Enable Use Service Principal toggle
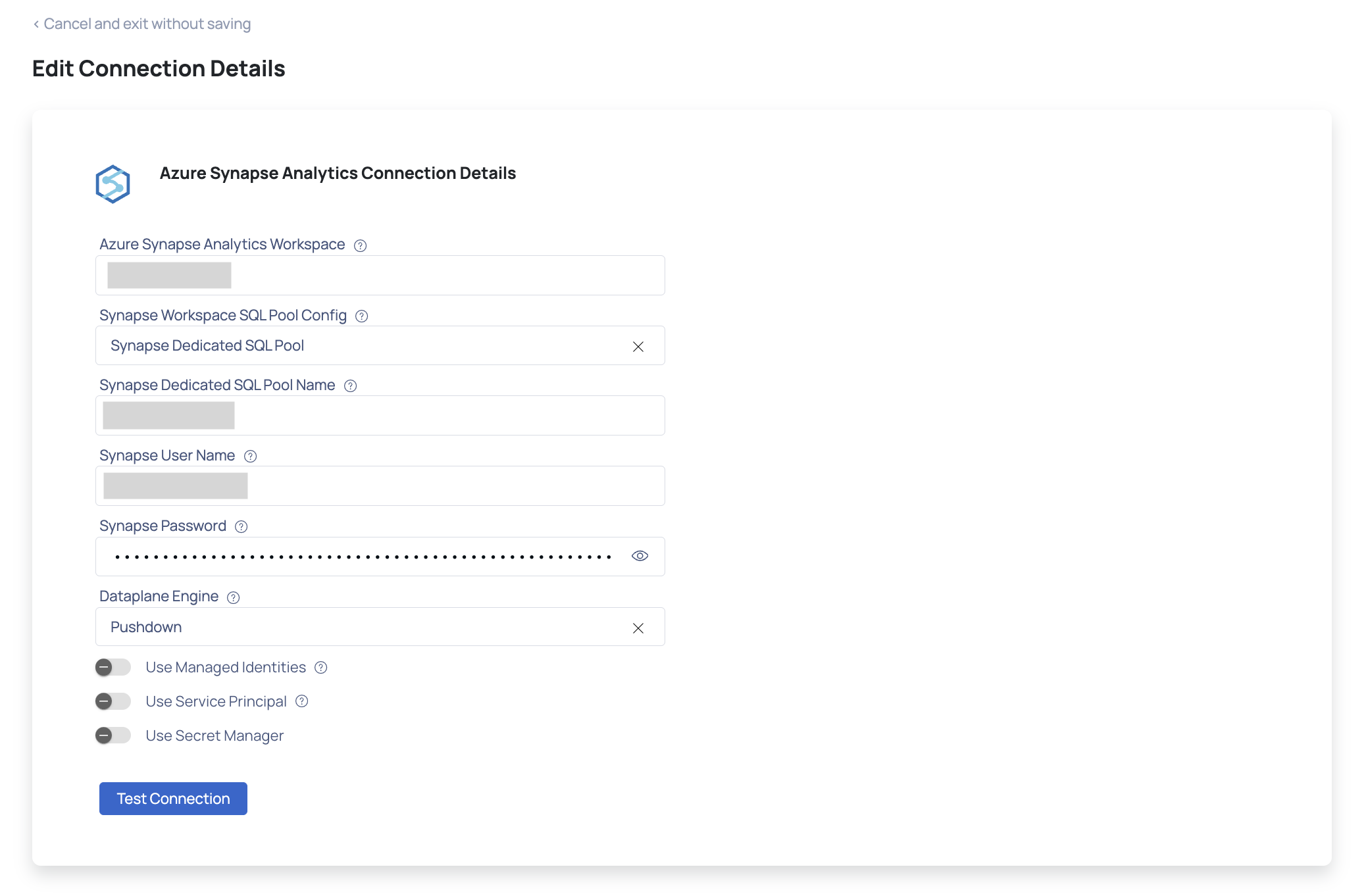 coord(113,701)
